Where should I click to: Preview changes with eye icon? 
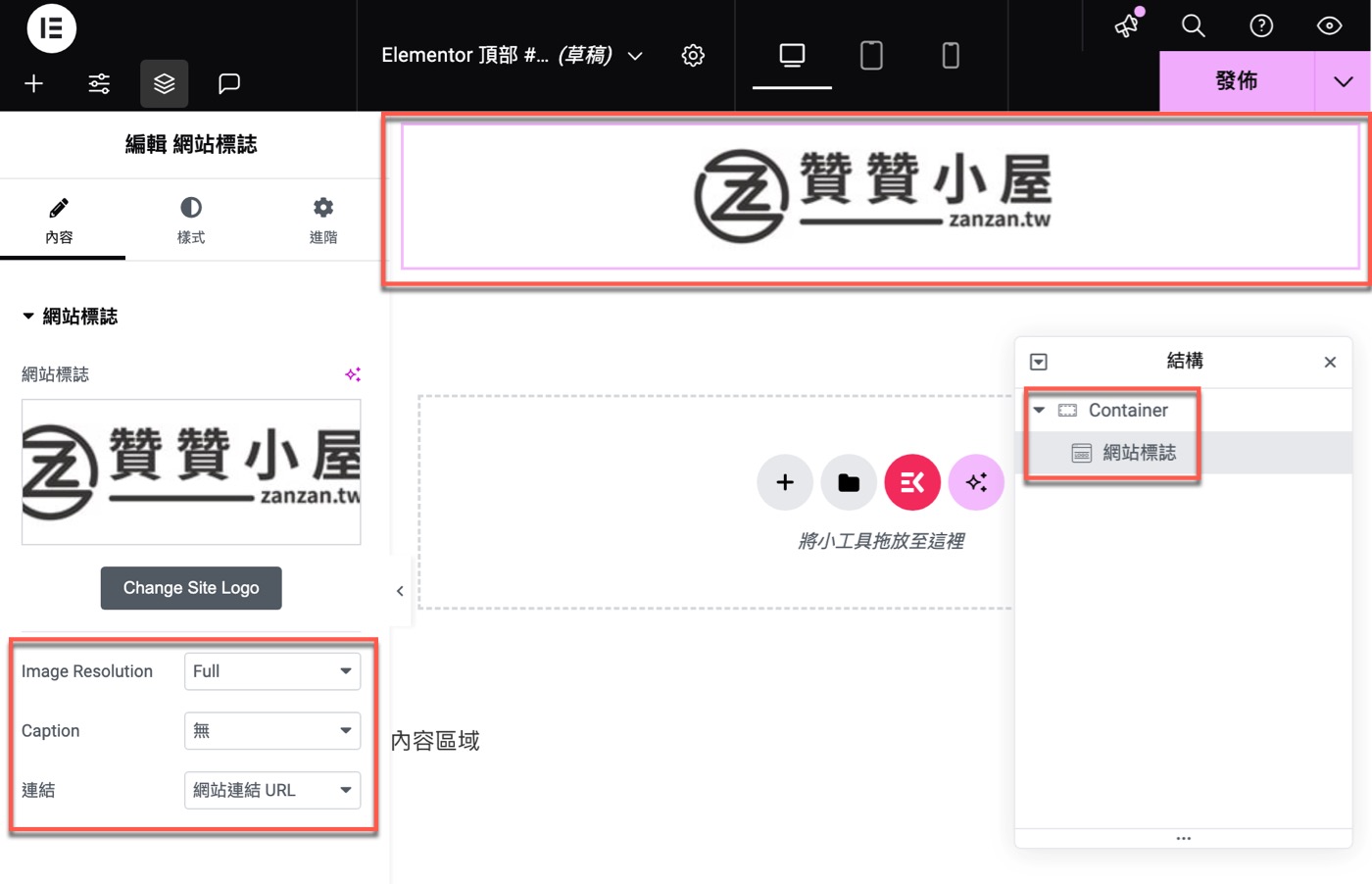pyautogui.click(x=1330, y=25)
